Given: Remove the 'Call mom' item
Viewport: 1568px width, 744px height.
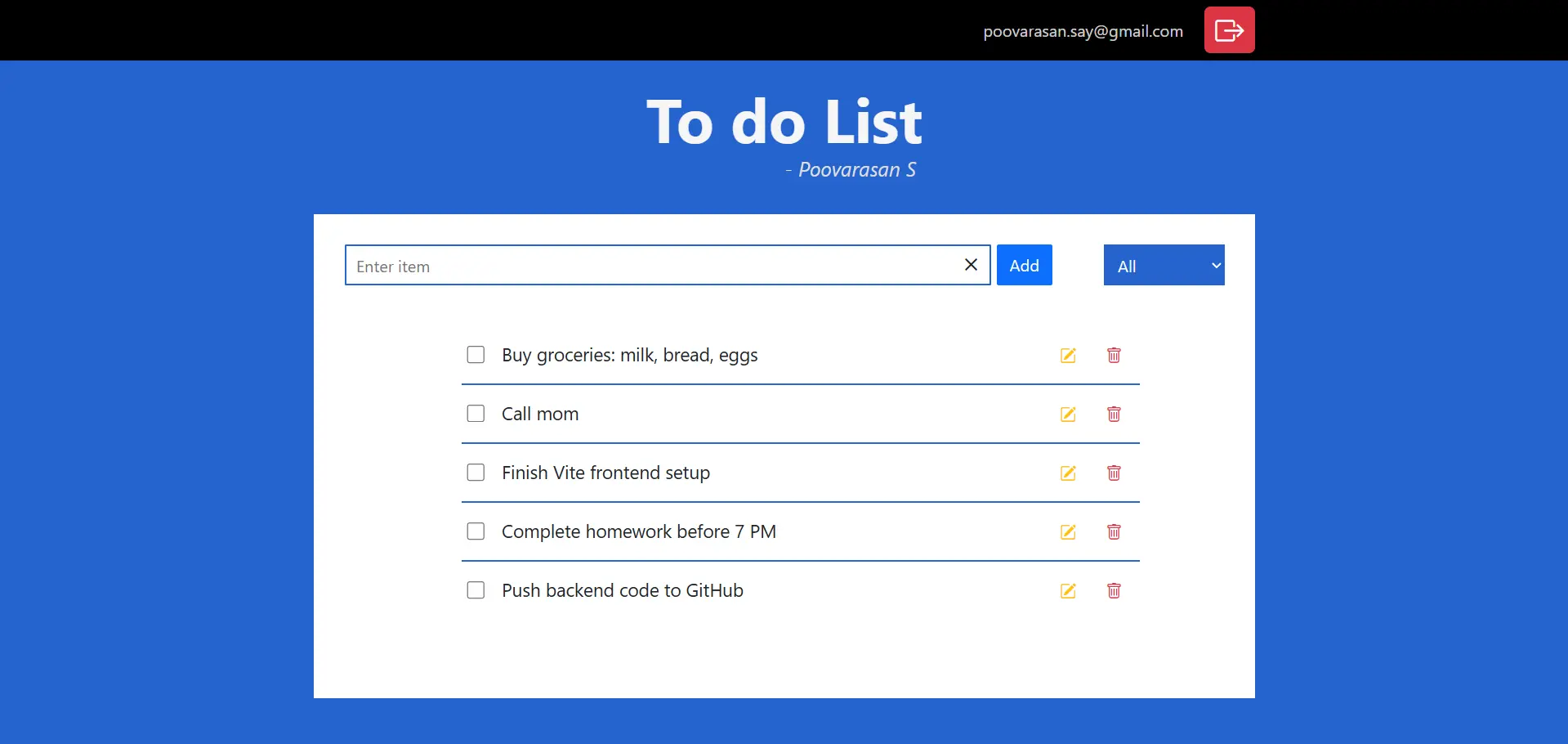Looking at the screenshot, I should pyautogui.click(x=1114, y=415).
